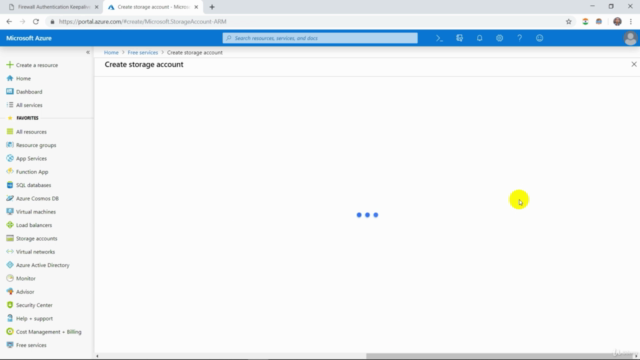Click the Monitor icon

coord(10,278)
